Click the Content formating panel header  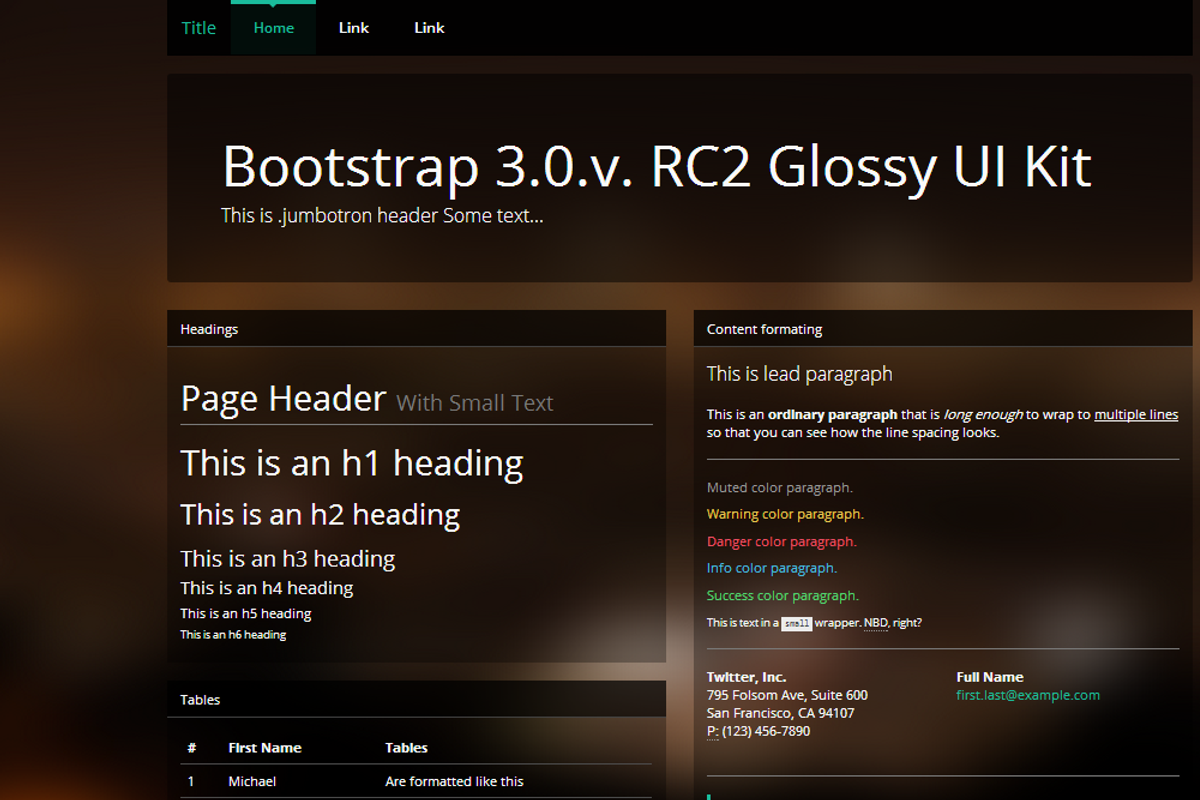764,328
